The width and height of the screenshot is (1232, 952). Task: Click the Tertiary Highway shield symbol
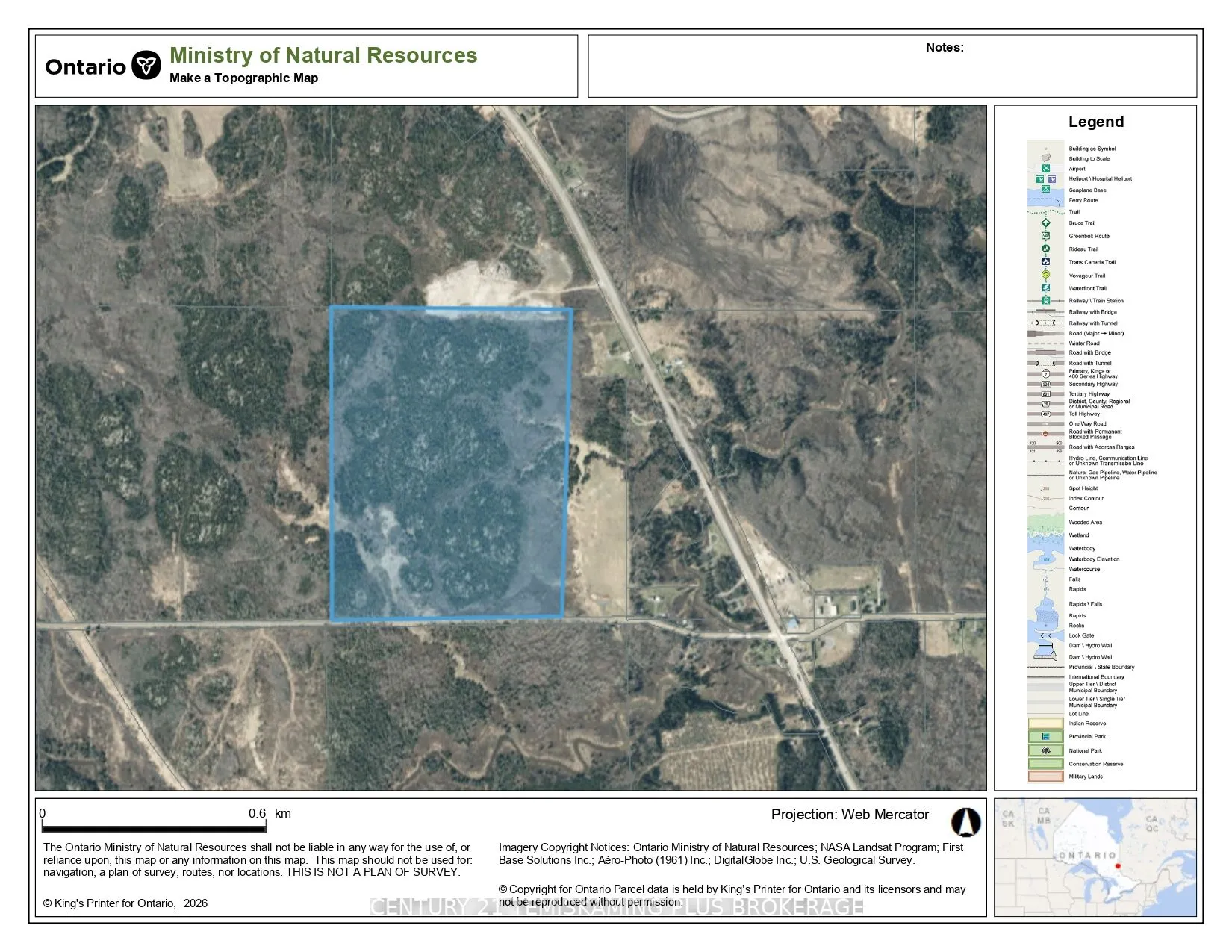(x=1046, y=393)
